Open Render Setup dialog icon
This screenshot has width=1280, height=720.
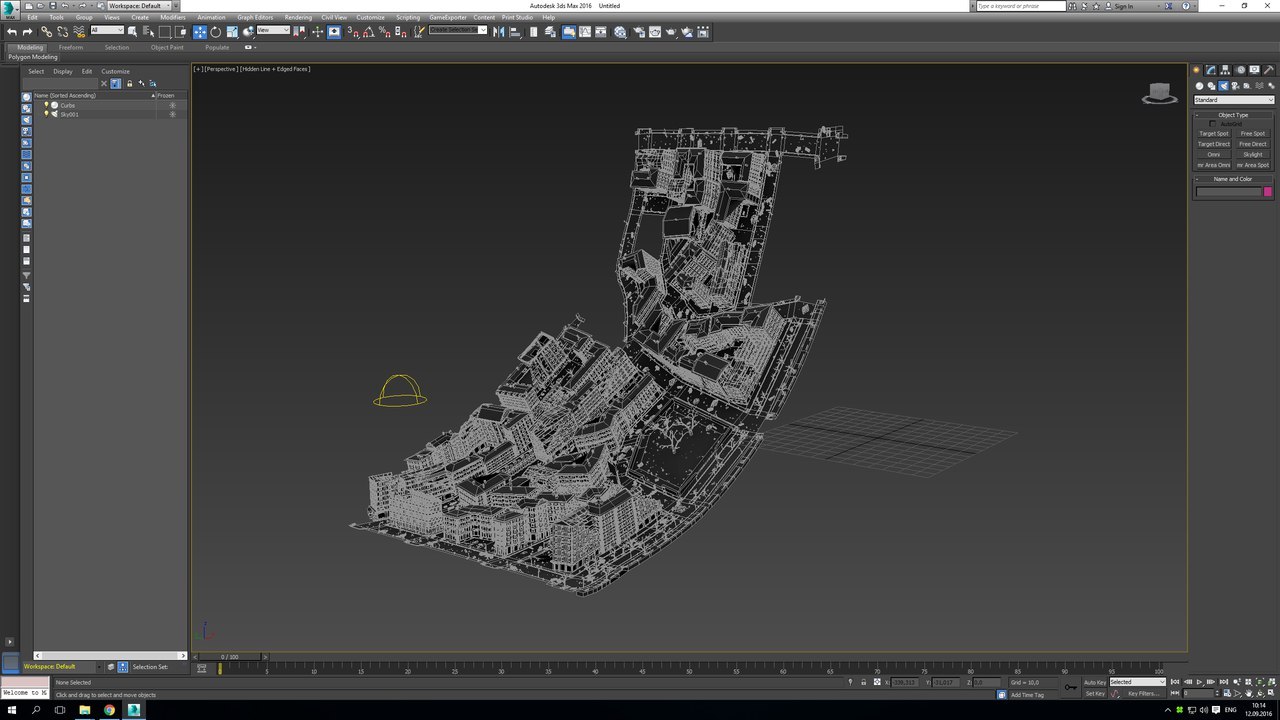coord(638,32)
